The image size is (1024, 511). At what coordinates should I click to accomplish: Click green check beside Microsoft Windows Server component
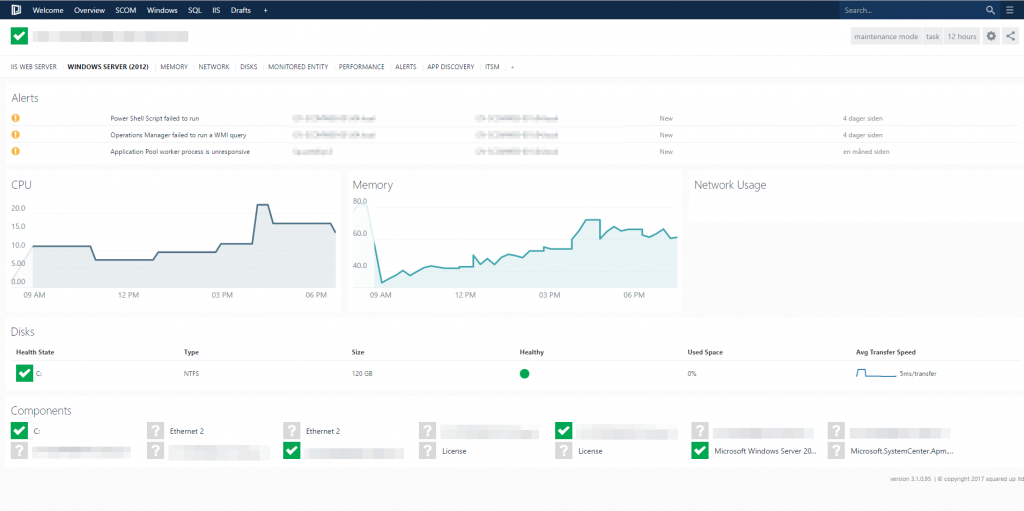pos(699,450)
